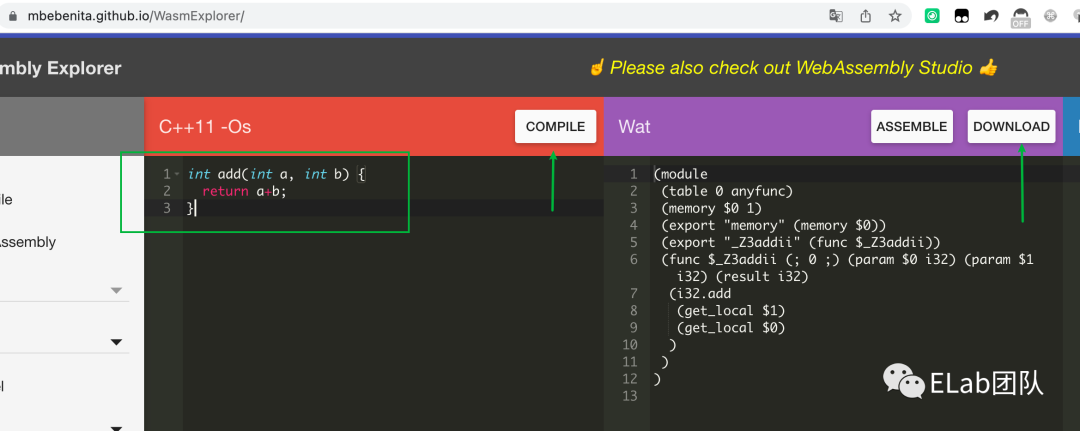This screenshot has width=1080, height=431.
Task: Click the '(module' line in Wat editor
Action: coord(681,174)
